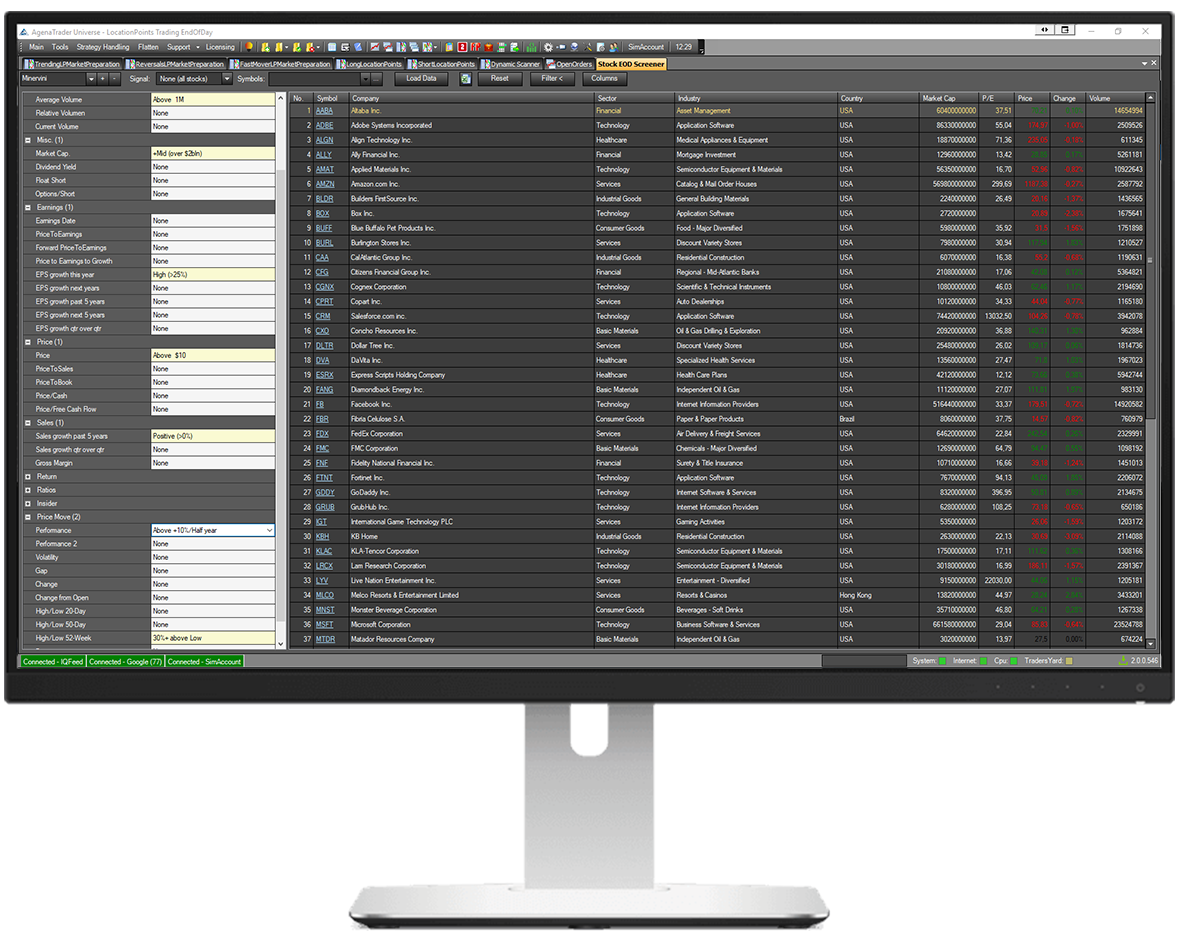The width and height of the screenshot is (1200, 942).
Task: Collapse the Sales (1) filter group
Action: click(x=27, y=423)
